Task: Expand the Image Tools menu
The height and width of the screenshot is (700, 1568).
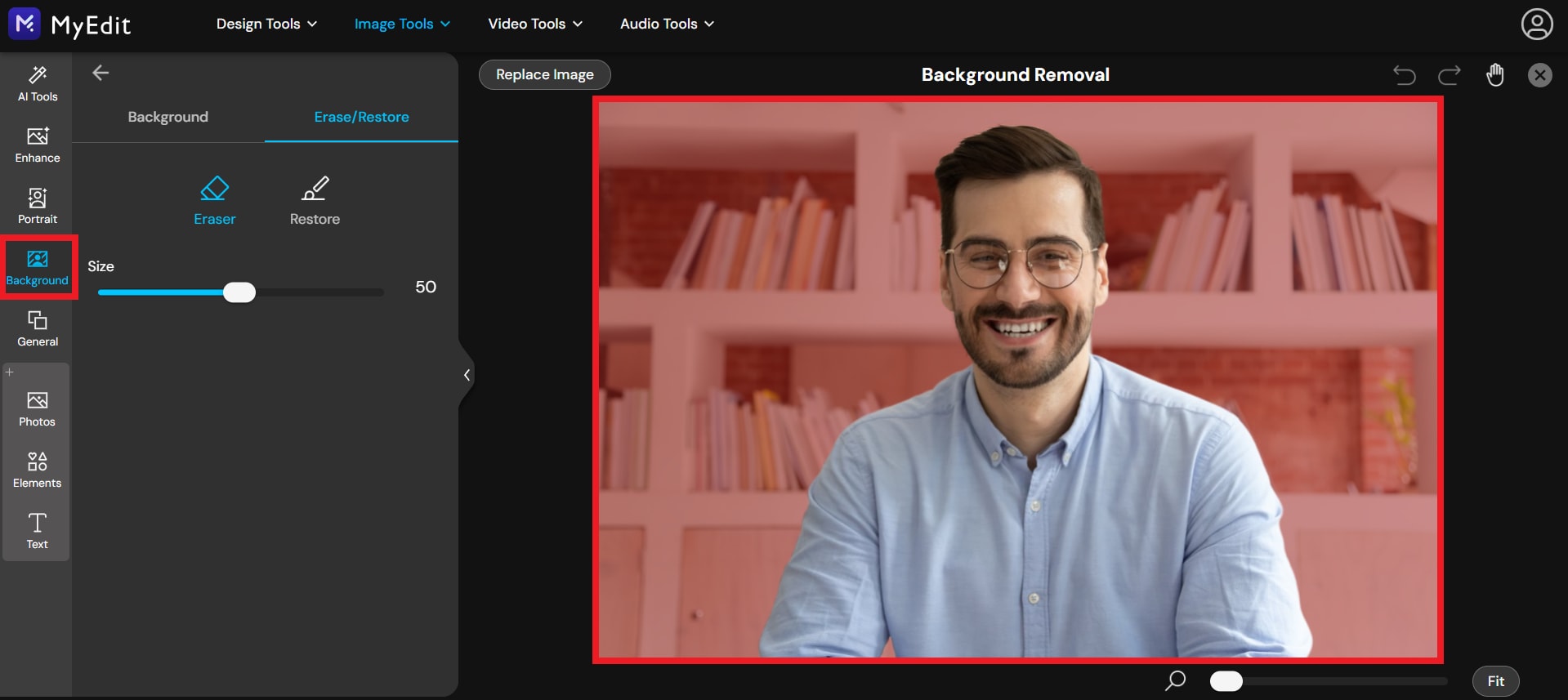Action: click(x=402, y=25)
